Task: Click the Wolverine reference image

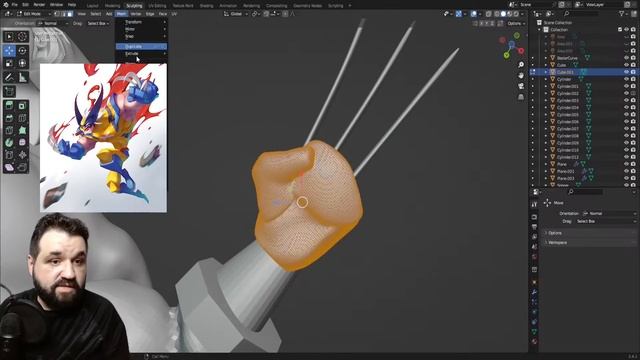Action: 103,138
